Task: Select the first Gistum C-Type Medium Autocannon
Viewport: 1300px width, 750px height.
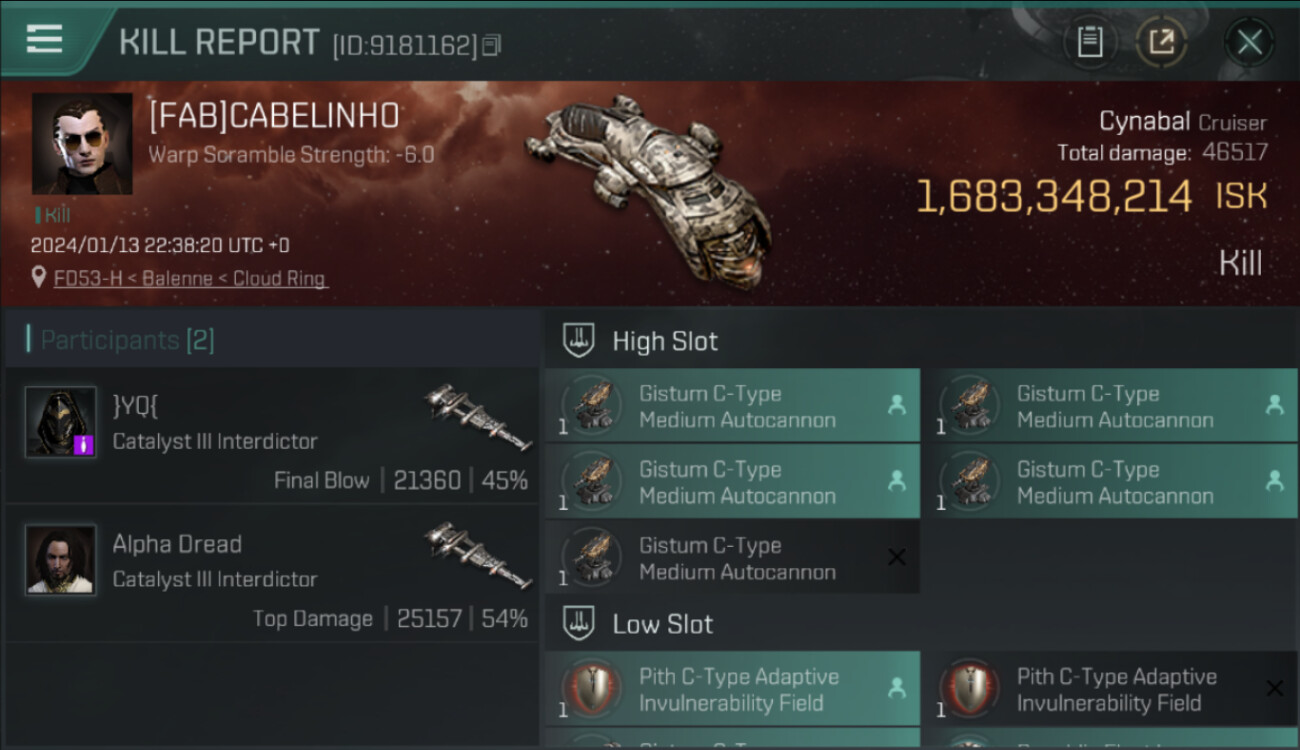Action: 731,406
